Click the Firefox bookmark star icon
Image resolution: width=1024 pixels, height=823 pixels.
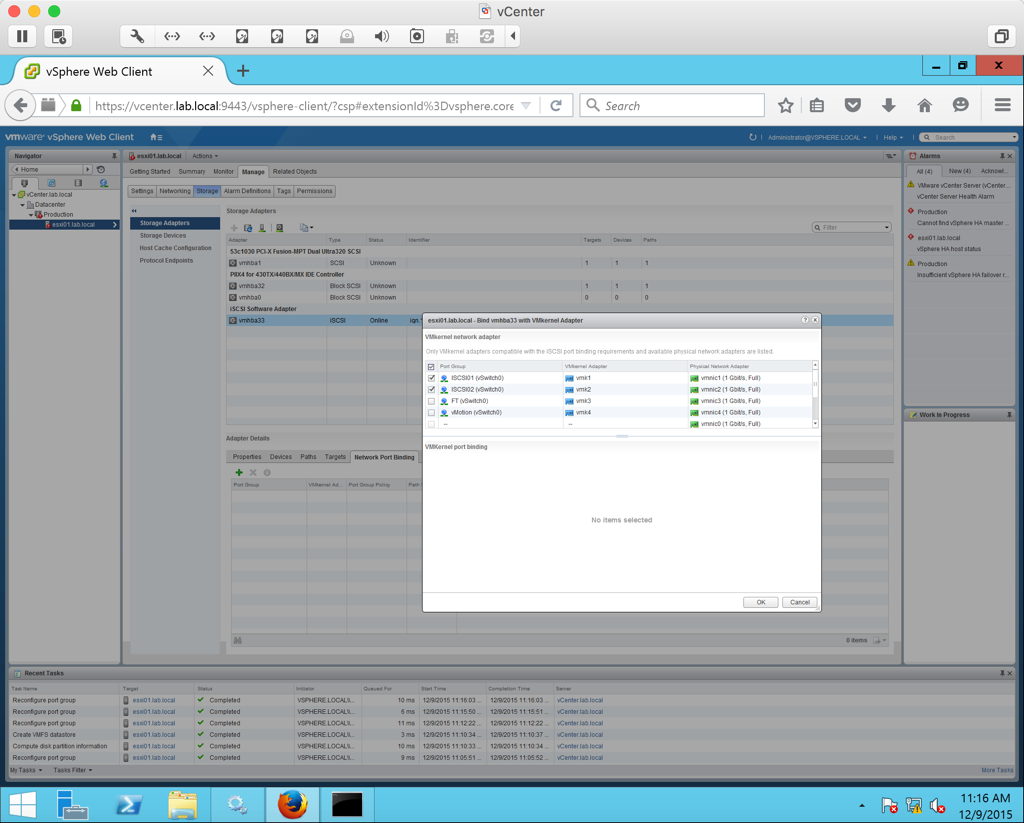pos(786,105)
